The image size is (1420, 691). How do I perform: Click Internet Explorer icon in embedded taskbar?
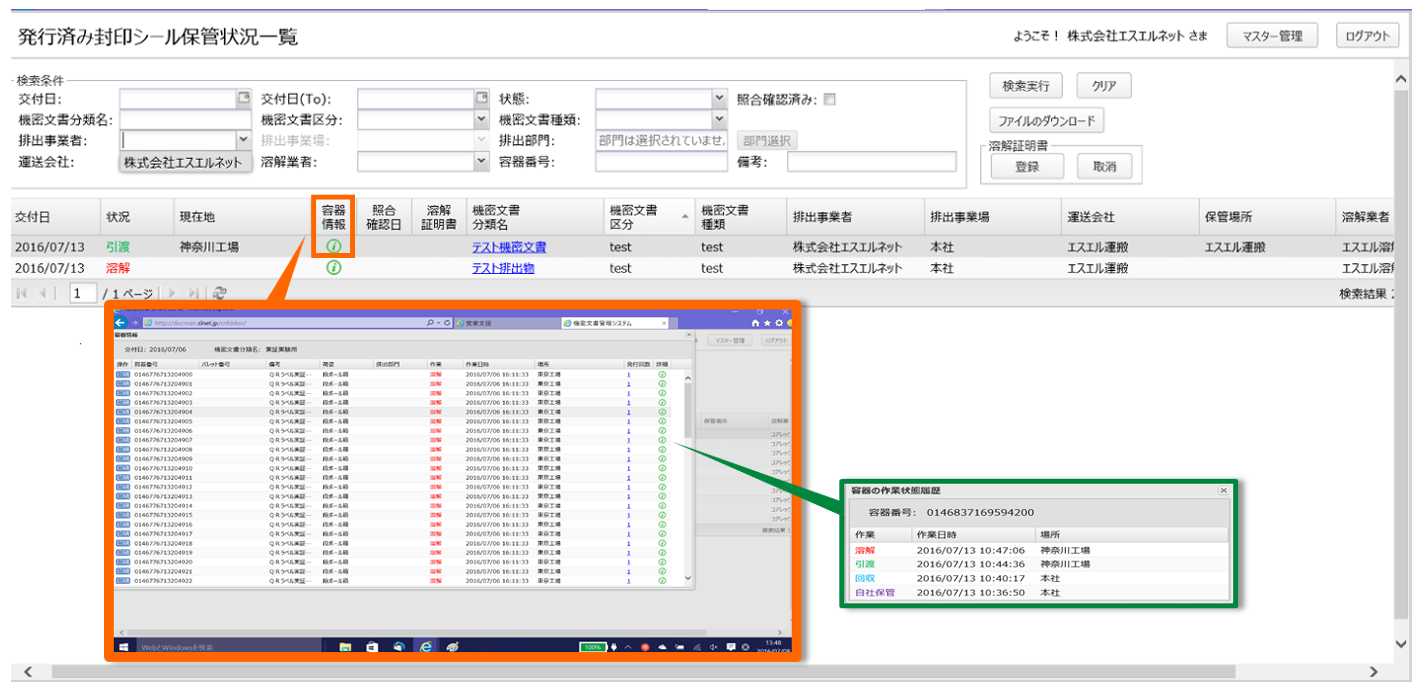coord(424,647)
